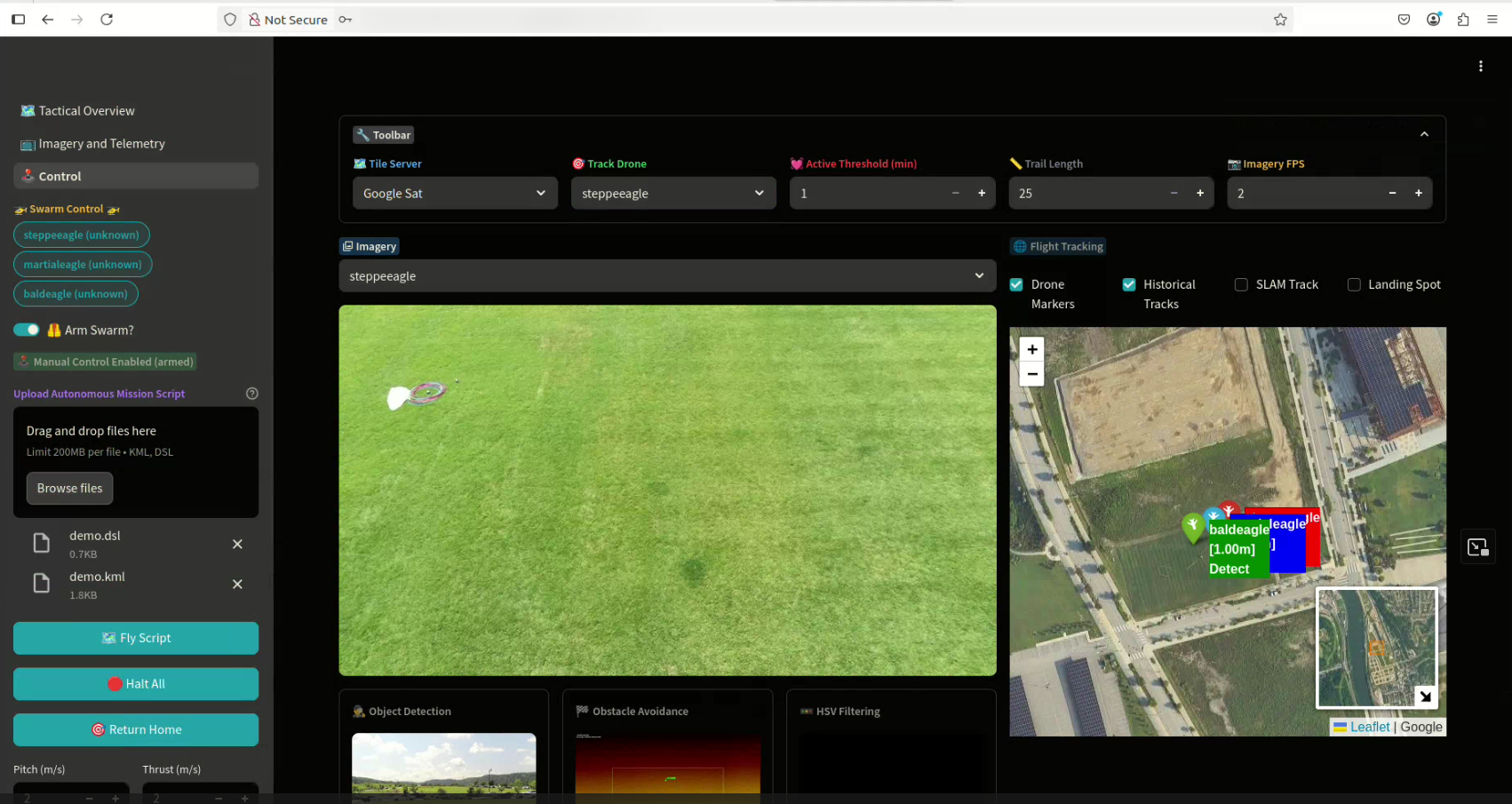Image resolution: width=1512 pixels, height=804 pixels.
Task: Enable the SLAM Track checkbox
Action: [x=1241, y=285]
